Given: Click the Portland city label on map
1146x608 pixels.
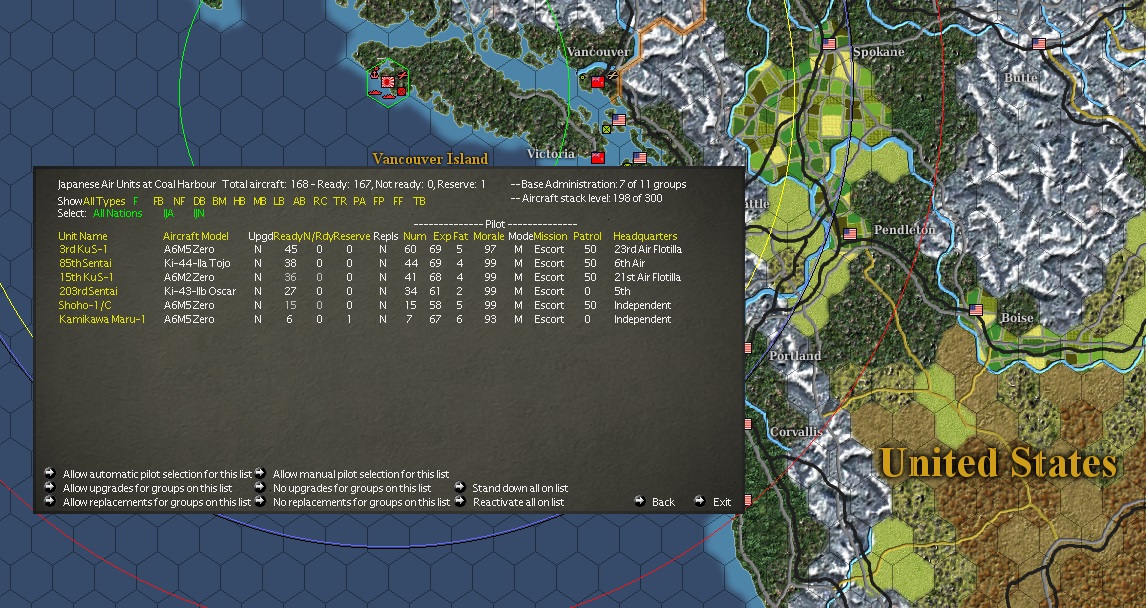Looking at the screenshot, I should click(x=794, y=355).
